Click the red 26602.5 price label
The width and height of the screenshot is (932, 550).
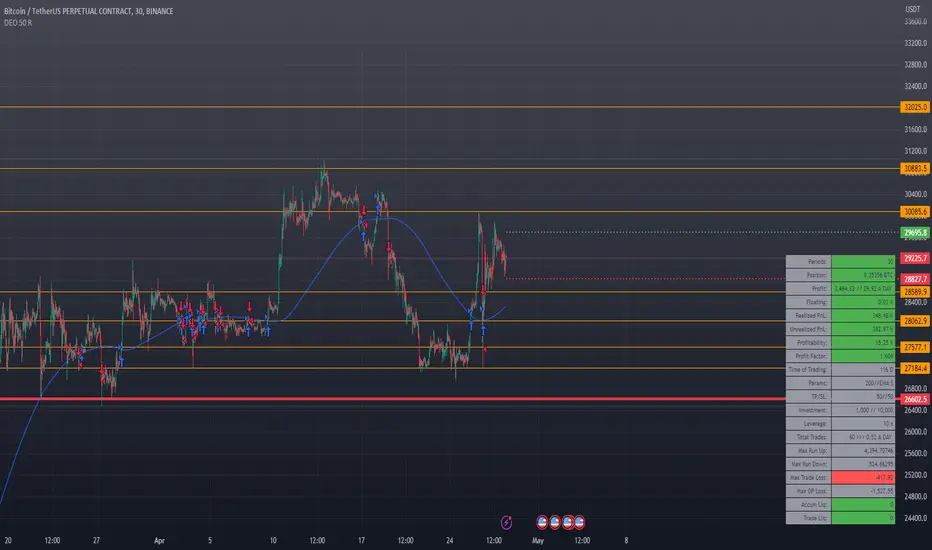(x=915, y=399)
